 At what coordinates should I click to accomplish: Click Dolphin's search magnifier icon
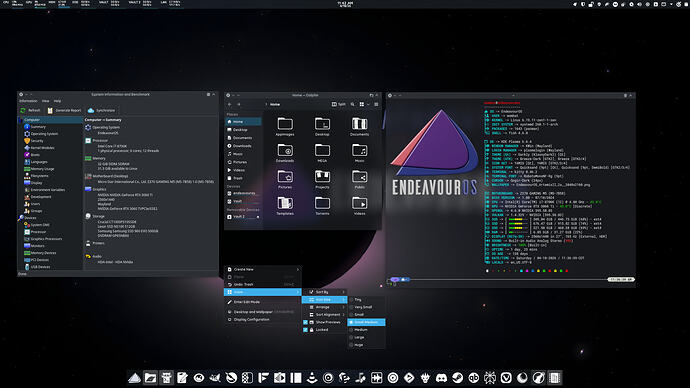(352, 104)
